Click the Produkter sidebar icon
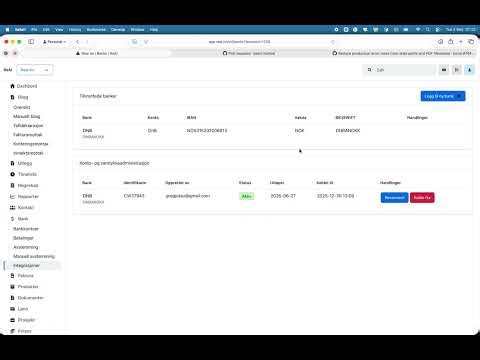Screen dimensions: 480x360 click(12, 287)
